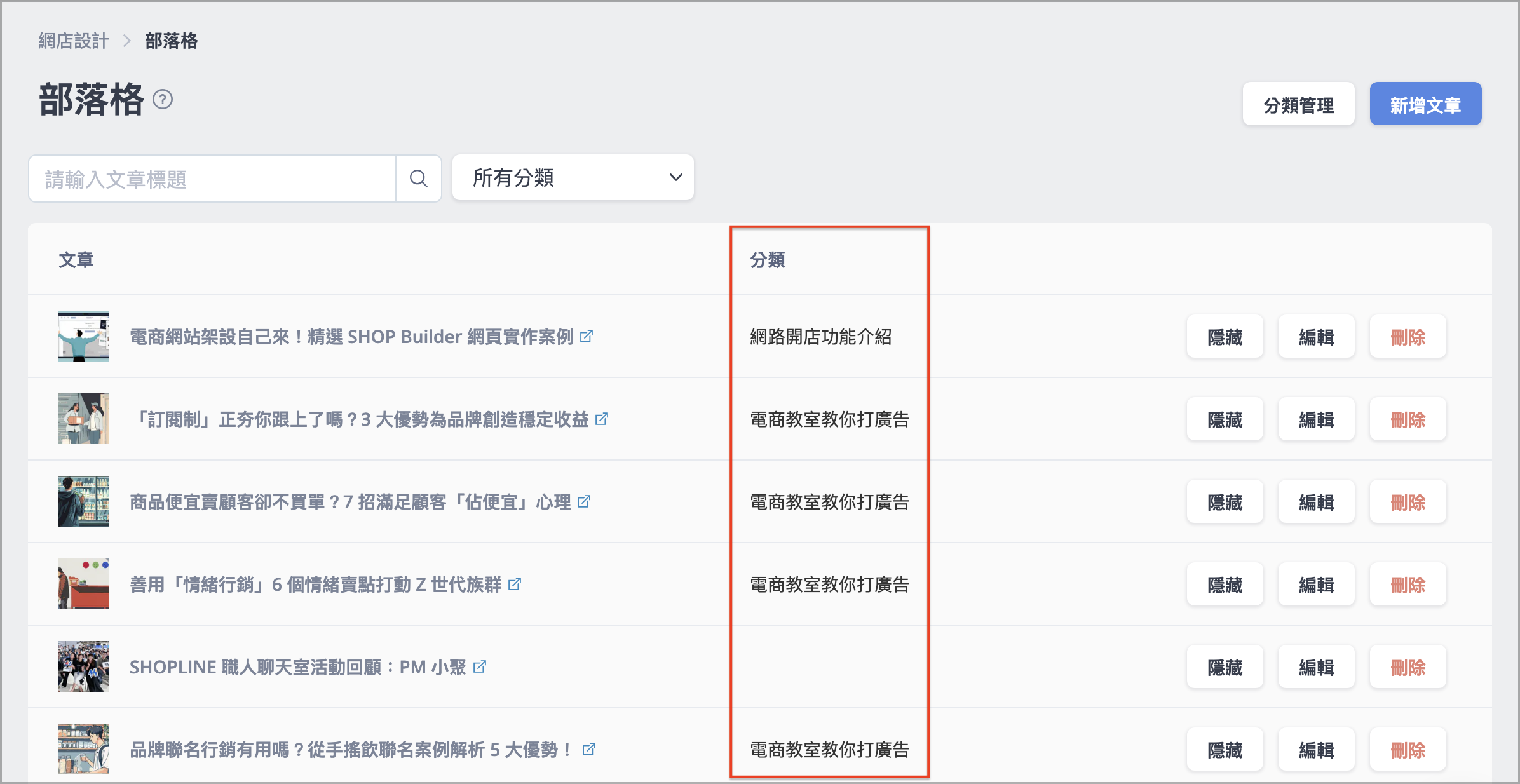Edit the 佔便宜 心理 article
Viewport: 1520px width, 784px height.
(1316, 502)
